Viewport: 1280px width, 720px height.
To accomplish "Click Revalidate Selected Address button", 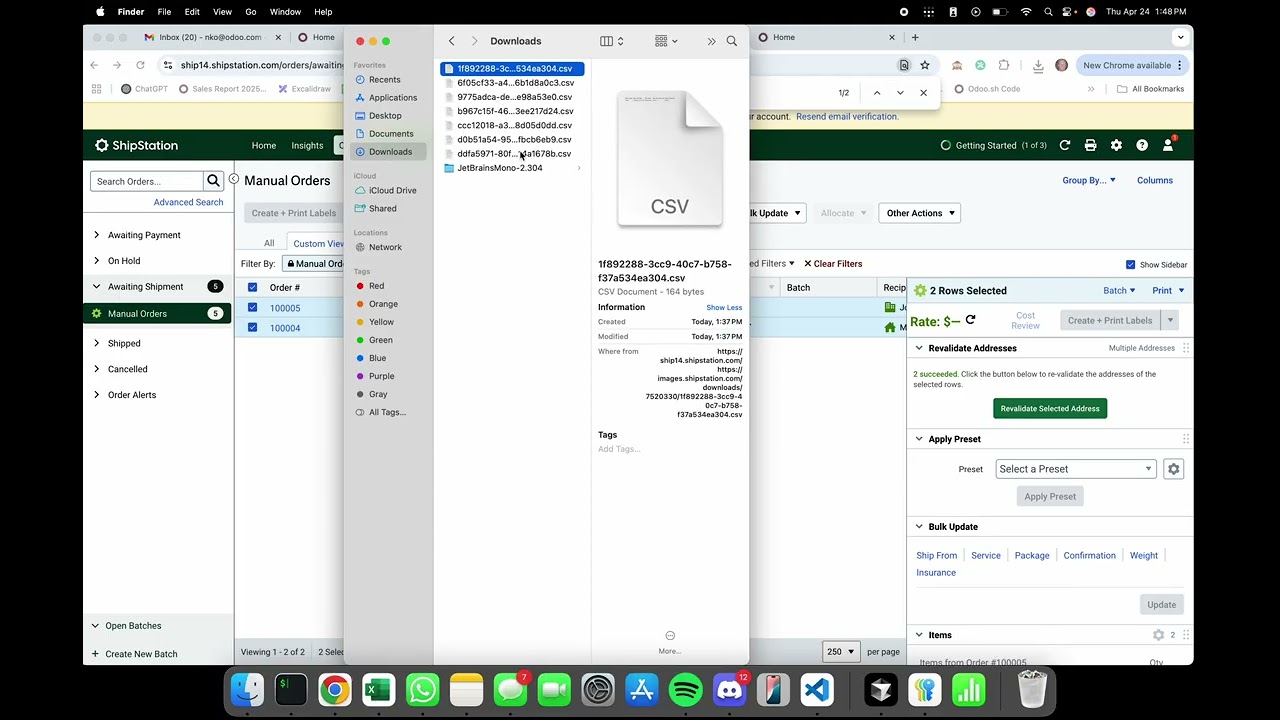I will click(1050, 408).
